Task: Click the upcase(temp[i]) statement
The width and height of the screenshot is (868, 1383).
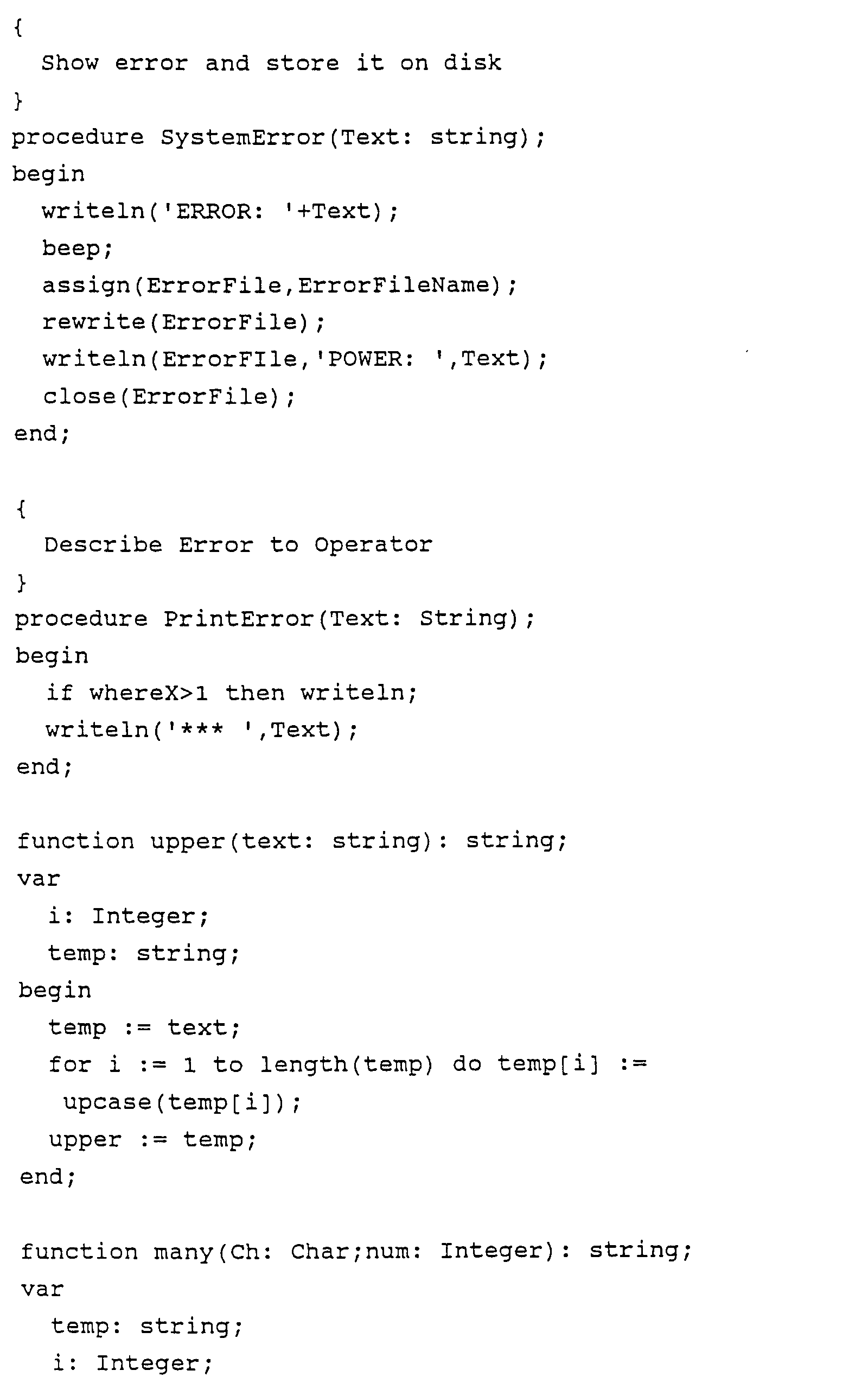Action: (181, 1103)
